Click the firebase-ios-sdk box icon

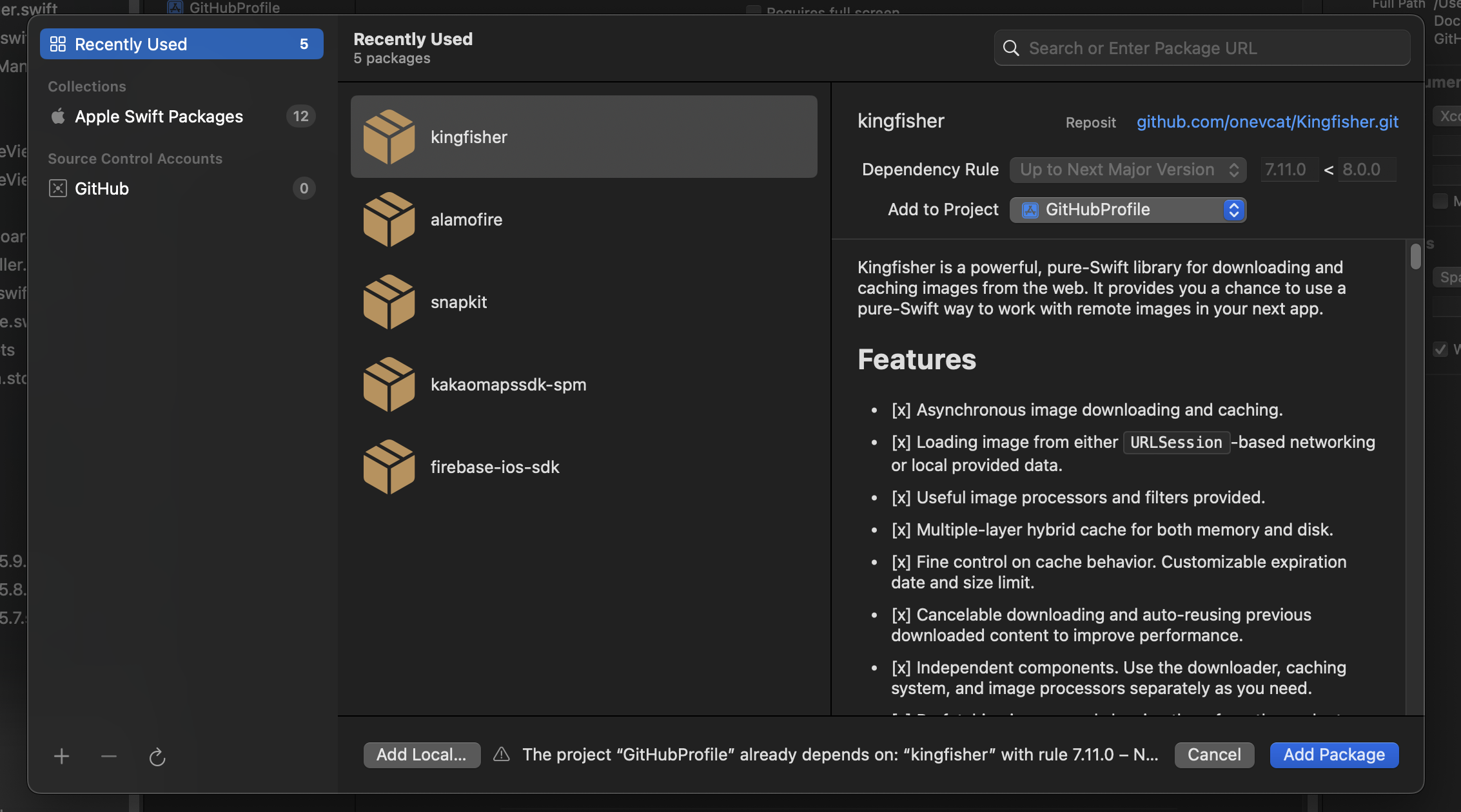click(x=389, y=467)
